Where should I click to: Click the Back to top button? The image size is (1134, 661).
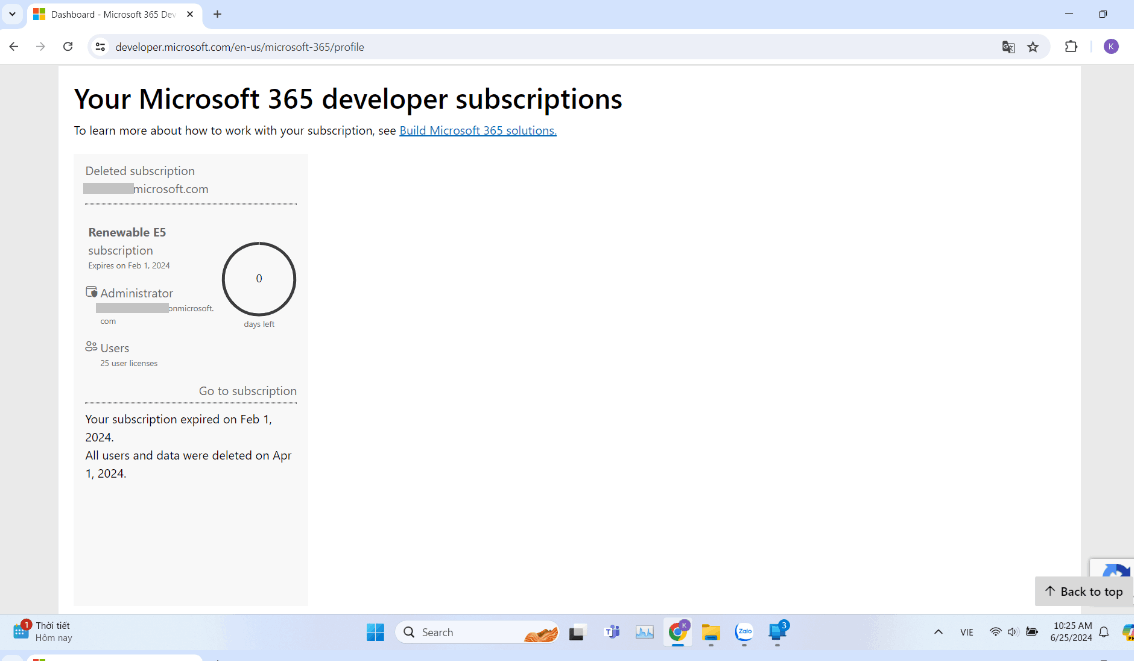(1083, 592)
